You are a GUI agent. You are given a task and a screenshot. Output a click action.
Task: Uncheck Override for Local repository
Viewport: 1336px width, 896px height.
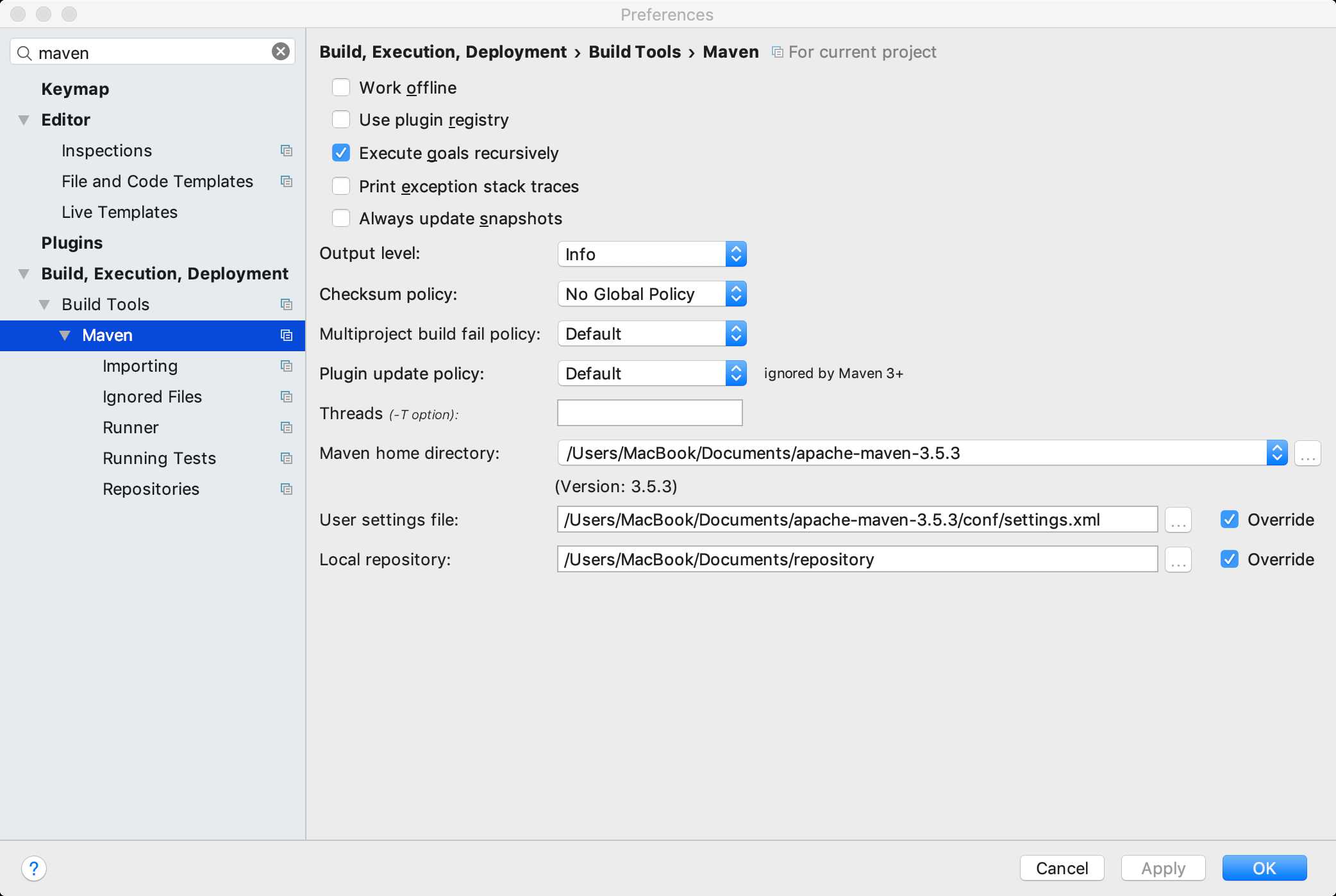click(1230, 559)
